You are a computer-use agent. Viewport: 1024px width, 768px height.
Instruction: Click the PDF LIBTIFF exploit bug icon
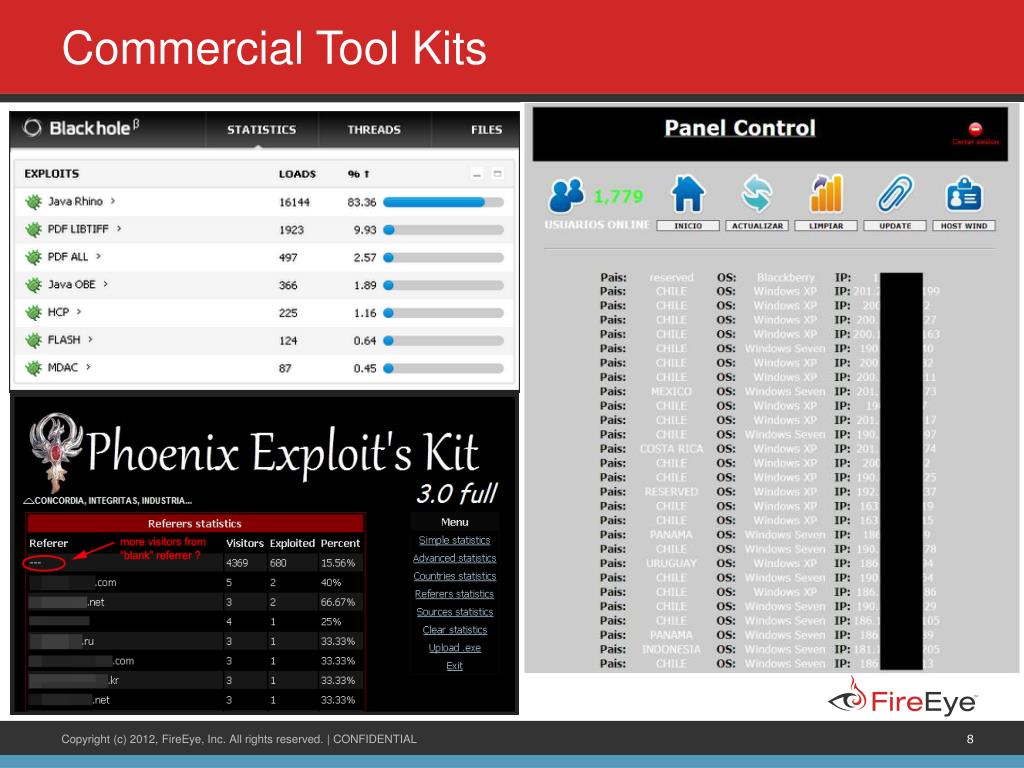coord(33,229)
